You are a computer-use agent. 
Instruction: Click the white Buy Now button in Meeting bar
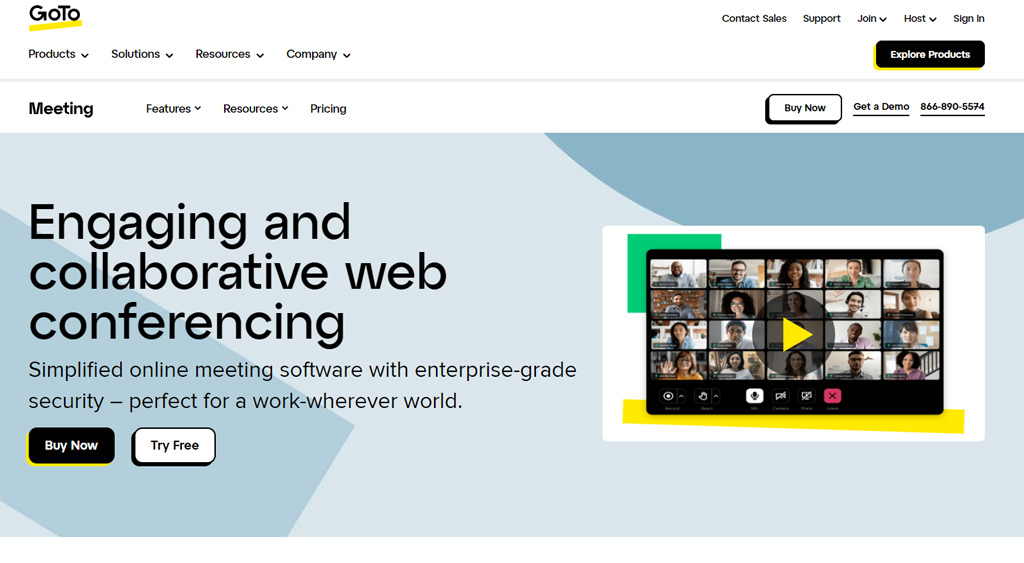click(804, 108)
